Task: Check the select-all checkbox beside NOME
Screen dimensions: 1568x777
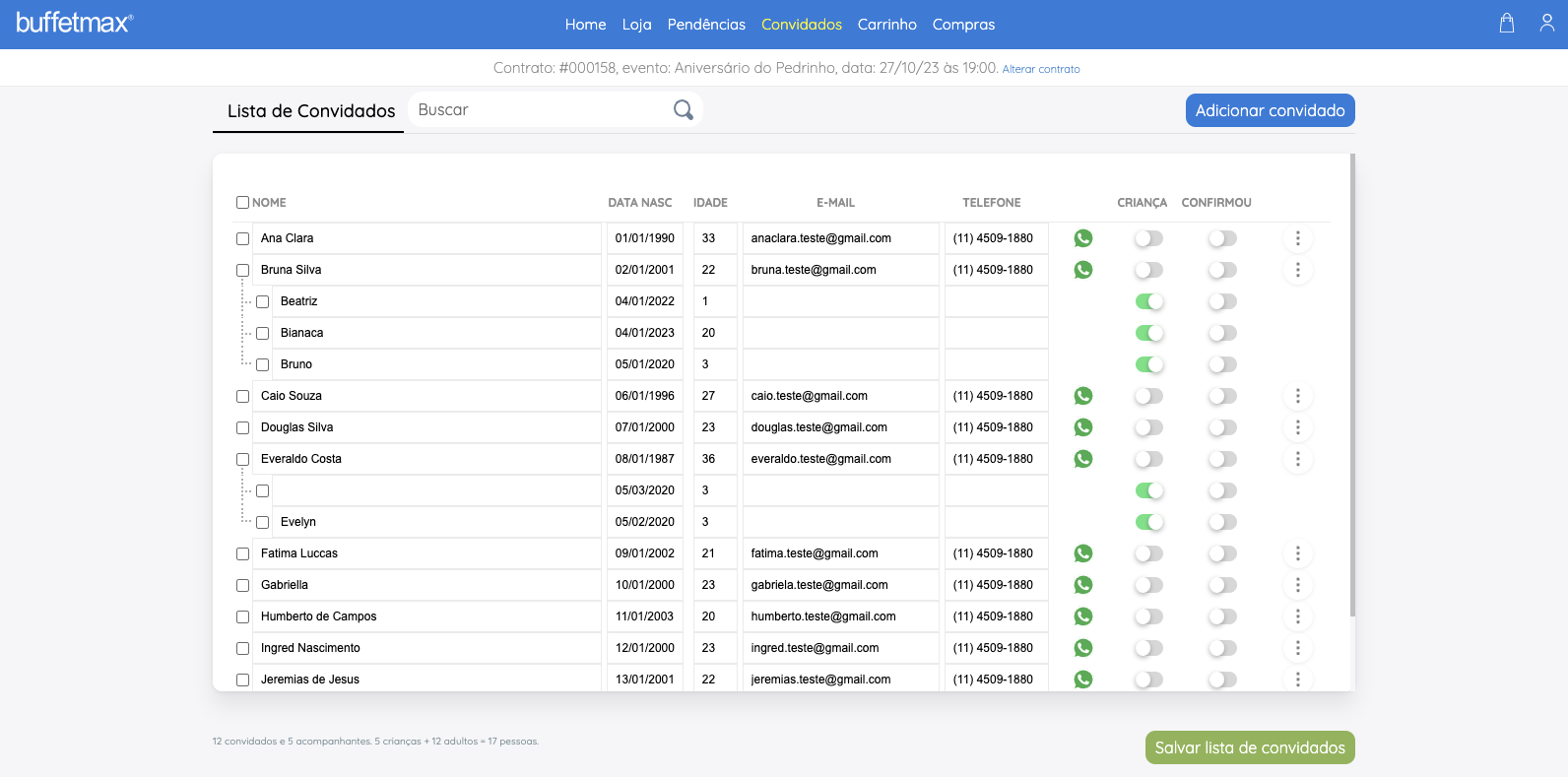Action: click(x=242, y=203)
